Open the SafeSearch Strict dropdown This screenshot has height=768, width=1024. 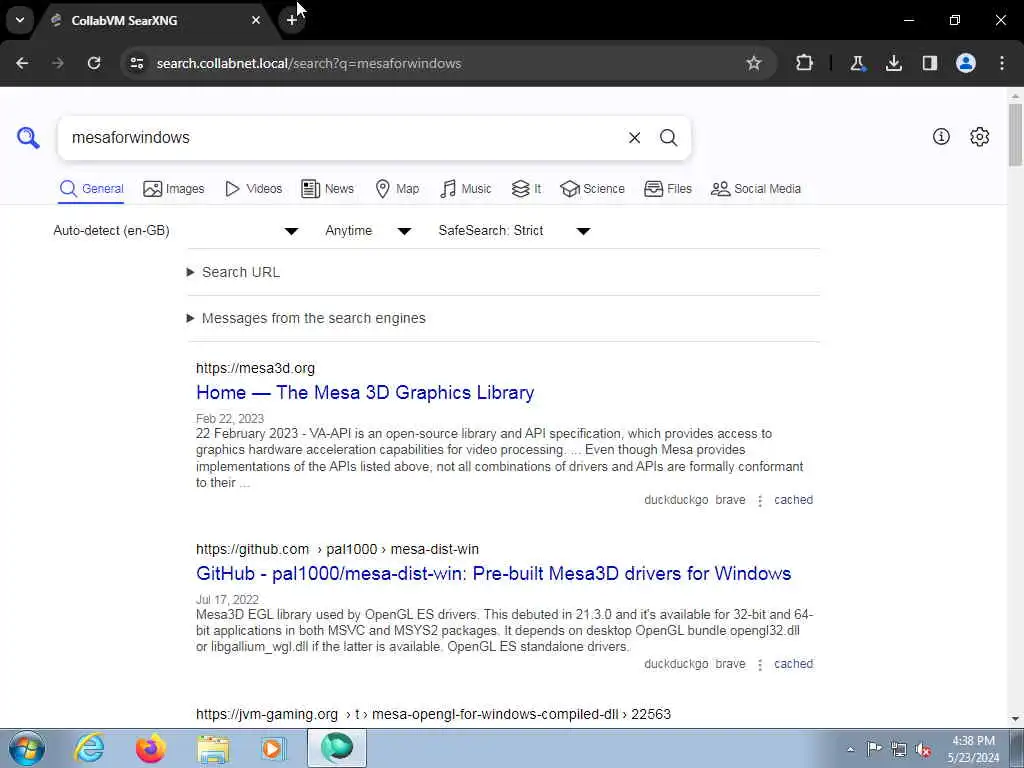point(514,231)
